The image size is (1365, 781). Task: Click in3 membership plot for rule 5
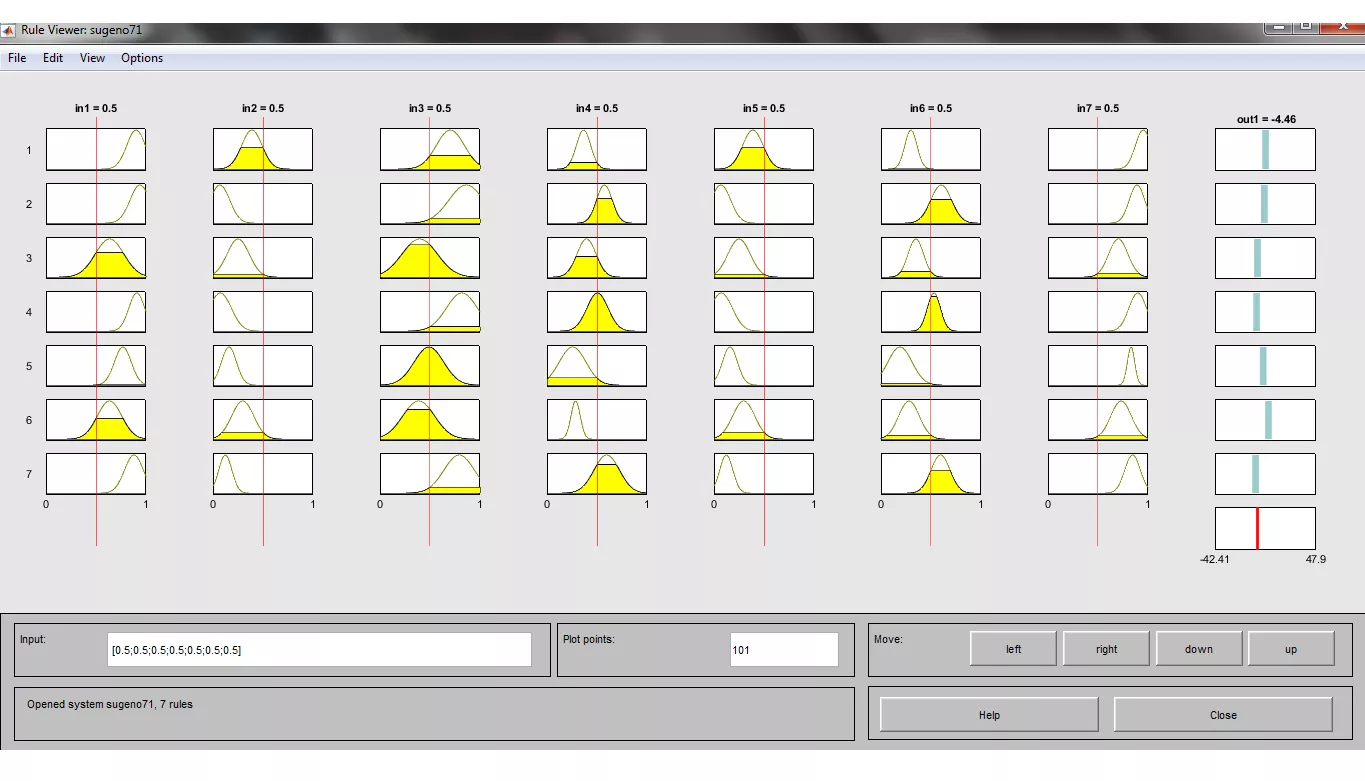pyautogui.click(x=430, y=366)
